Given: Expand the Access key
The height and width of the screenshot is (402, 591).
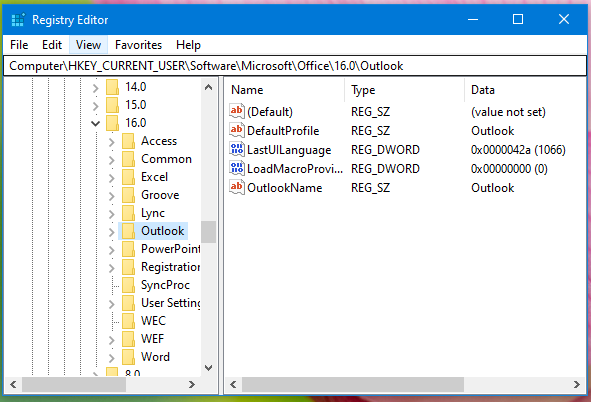Looking at the screenshot, I should point(112,142).
